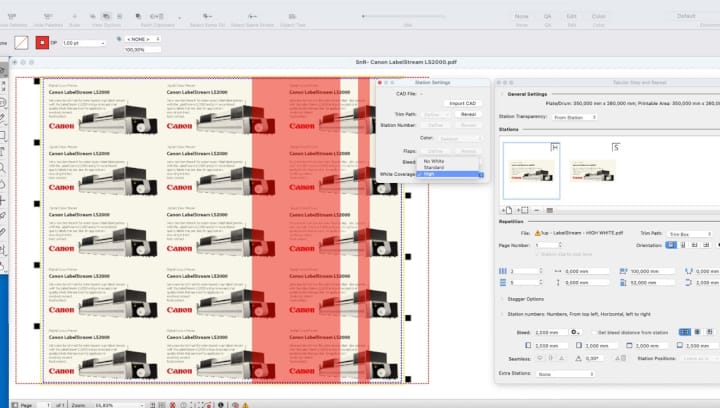720x408 pixels.
Task: Select the third bleed mode toggle
Action: point(709,332)
